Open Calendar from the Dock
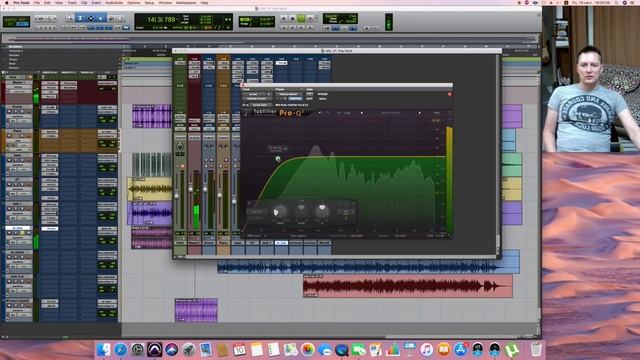Screen dimensions: 640x360 click(239, 350)
